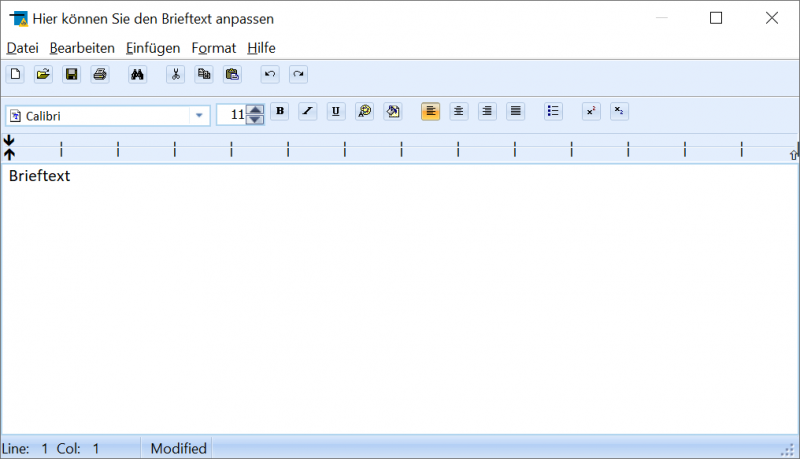This screenshot has width=800, height=459.
Task: Toggle italic formatting
Action: pos(308,111)
